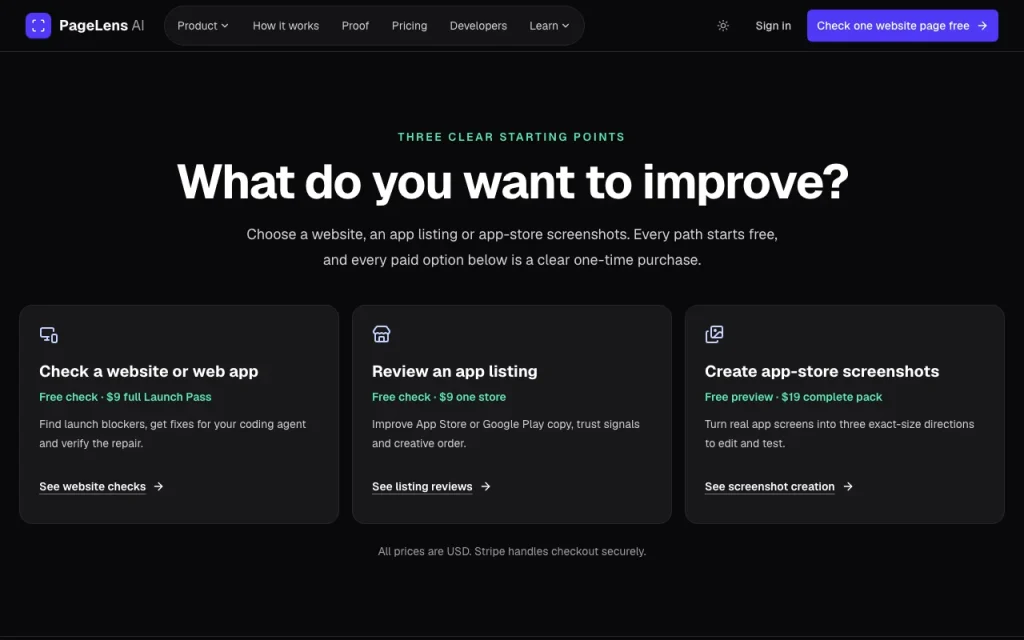Image resolution: width=1024 pixels, height=640 pixels.
Task: Go to the Proof section
Action: (355, 25)
